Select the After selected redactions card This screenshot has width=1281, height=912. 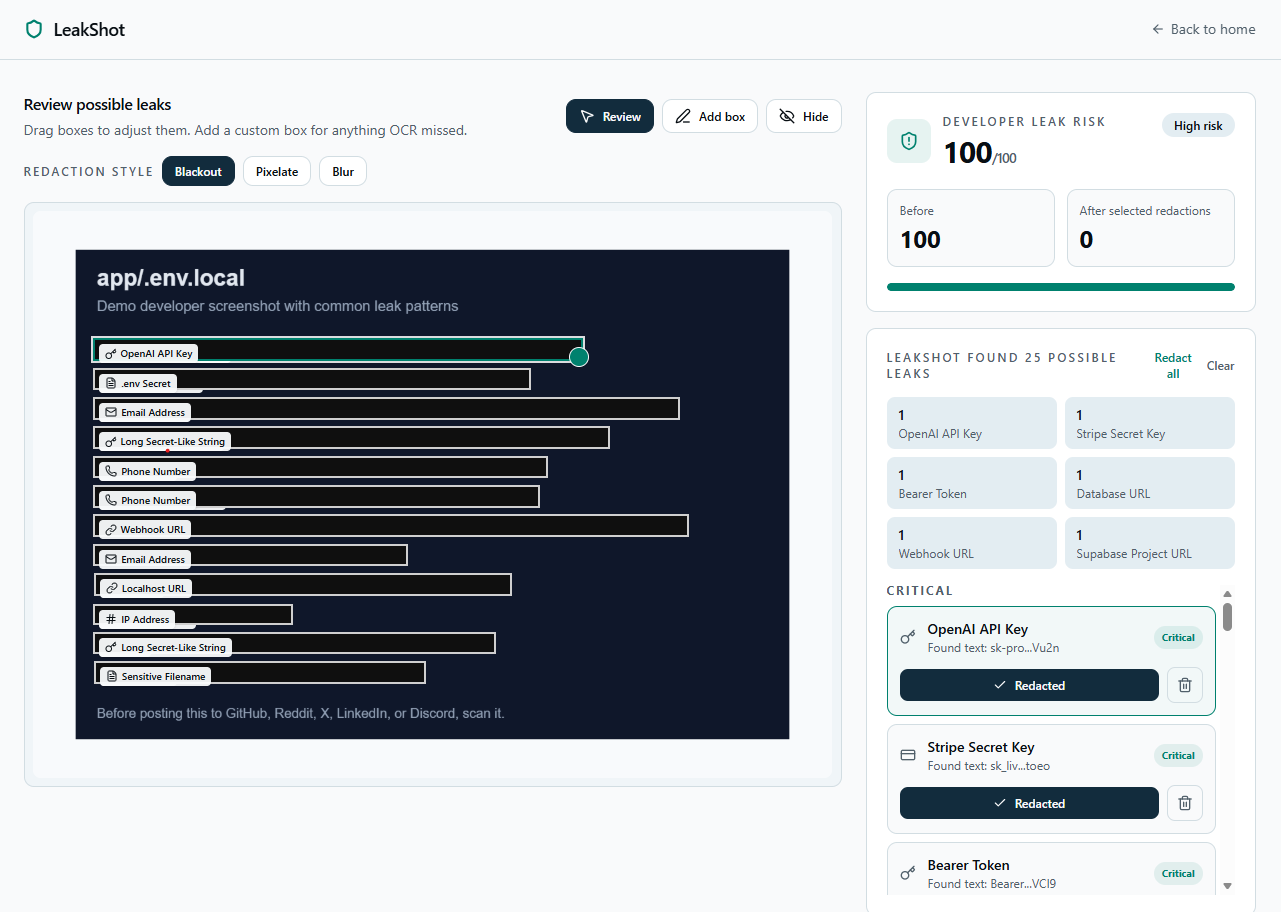1151,228
